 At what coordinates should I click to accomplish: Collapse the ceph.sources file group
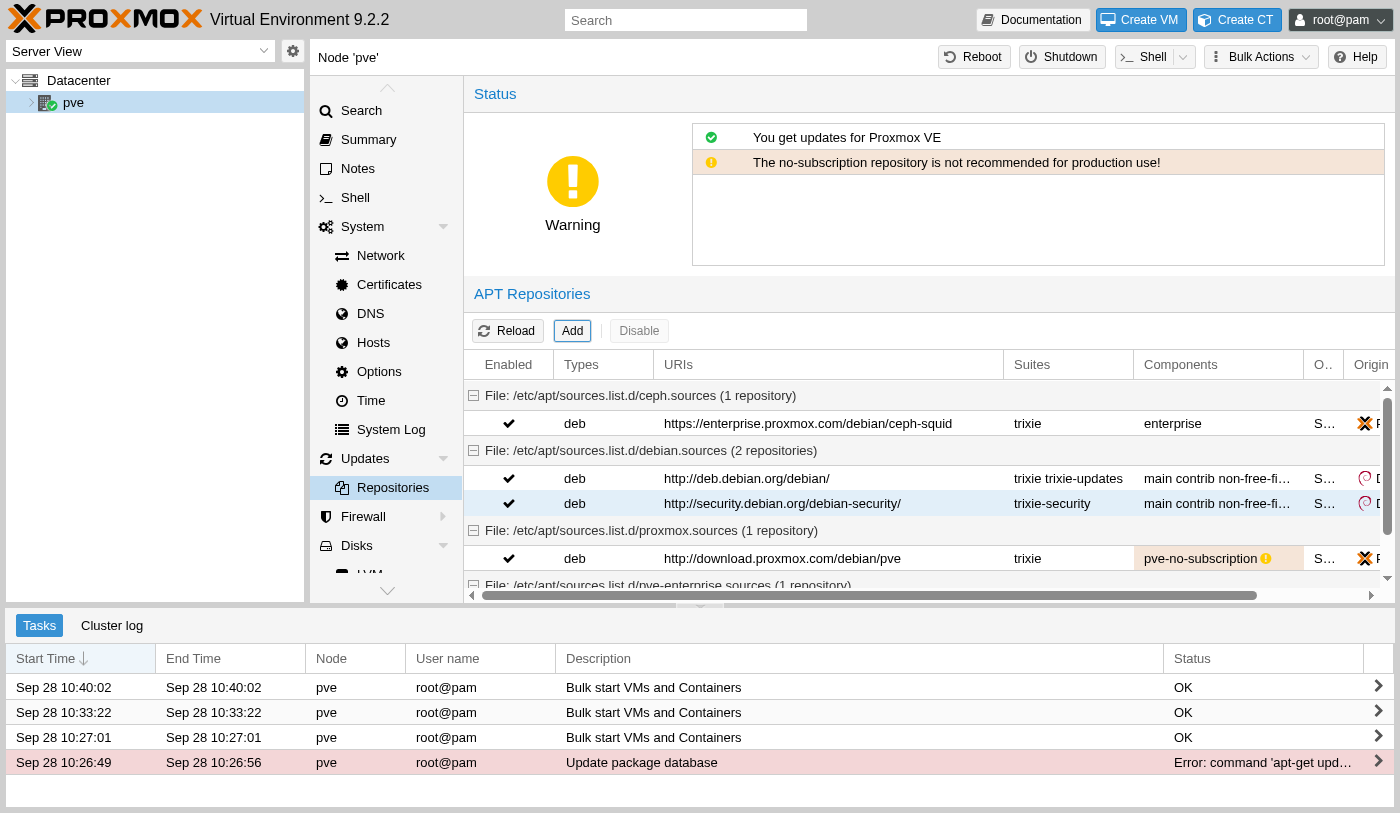point(474,396)
